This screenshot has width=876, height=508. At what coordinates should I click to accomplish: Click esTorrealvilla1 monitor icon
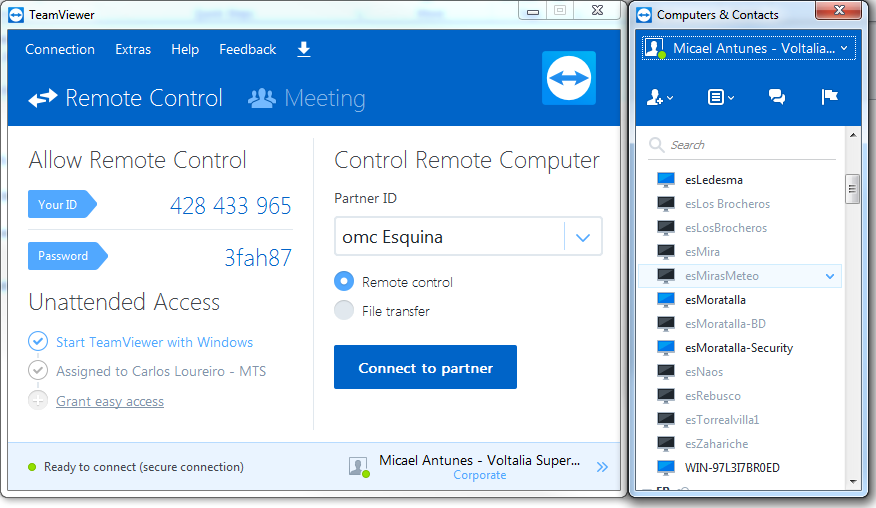click(x=666, y=420)
